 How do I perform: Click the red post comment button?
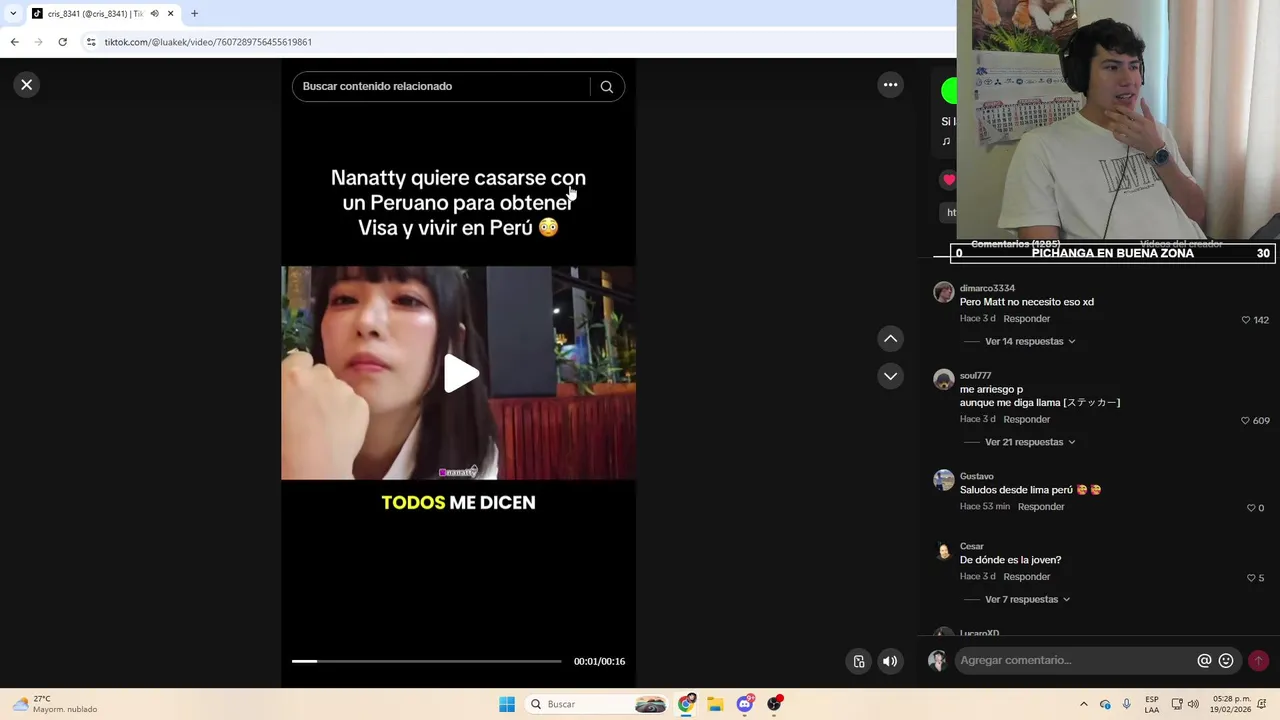coord(1258,660)
